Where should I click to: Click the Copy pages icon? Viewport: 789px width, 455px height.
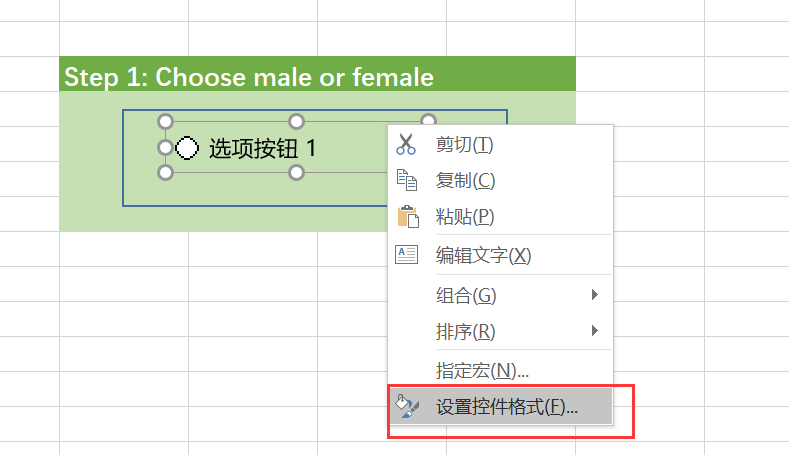coord(405,180)
